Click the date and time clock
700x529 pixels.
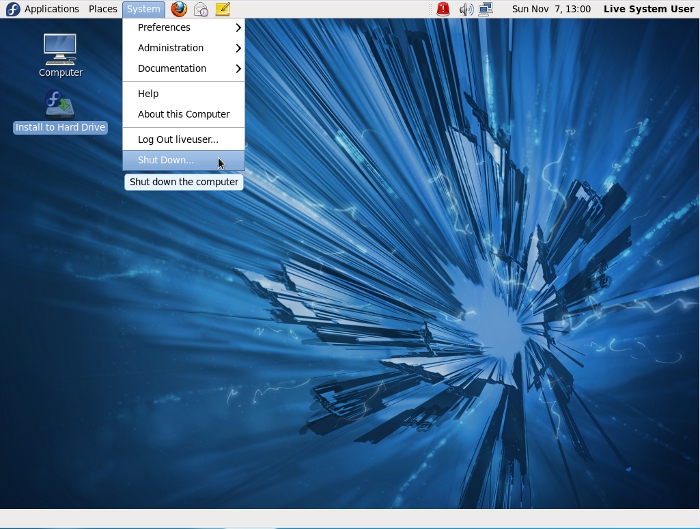tap(551, 9)
